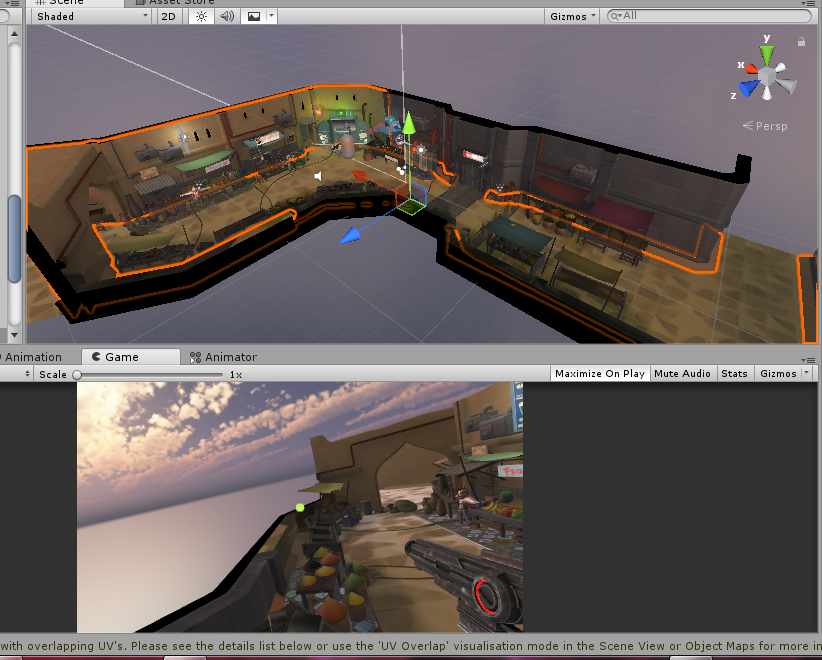Toggle Mute Audio in Game view
The width and height of the screenshot is (822, 660).
tap(683, 373)
